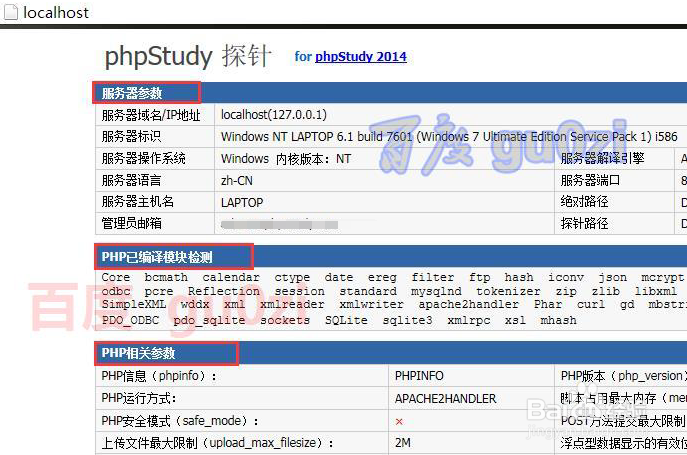Click the blurred administrator email value
This screenshot has height=455, width=687.
click(x=279, y=224)
